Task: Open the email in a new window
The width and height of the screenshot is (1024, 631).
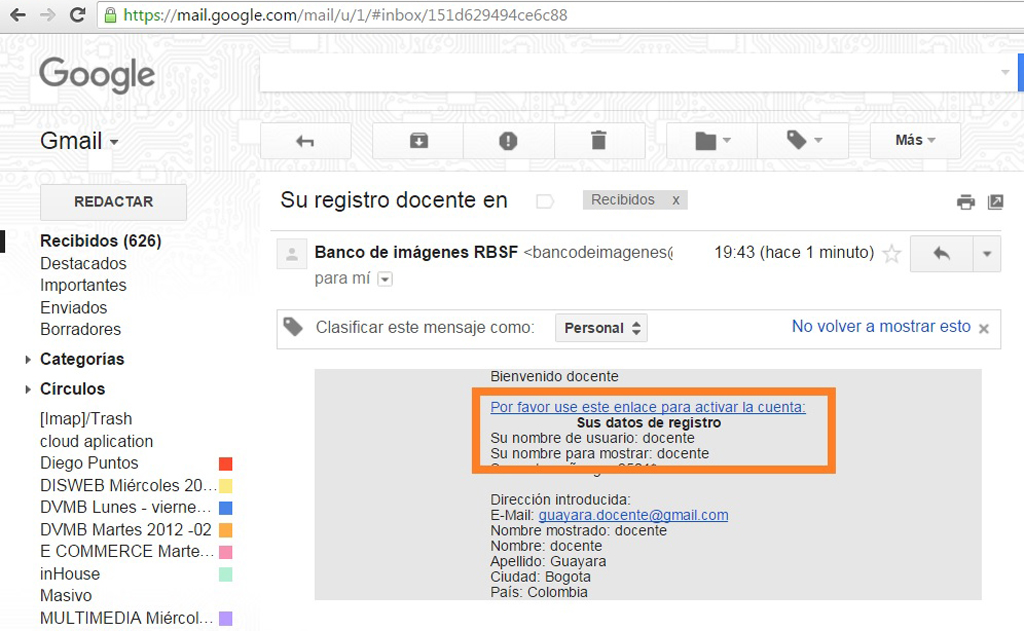Action: pyautogui.click(x=995, y=202)
